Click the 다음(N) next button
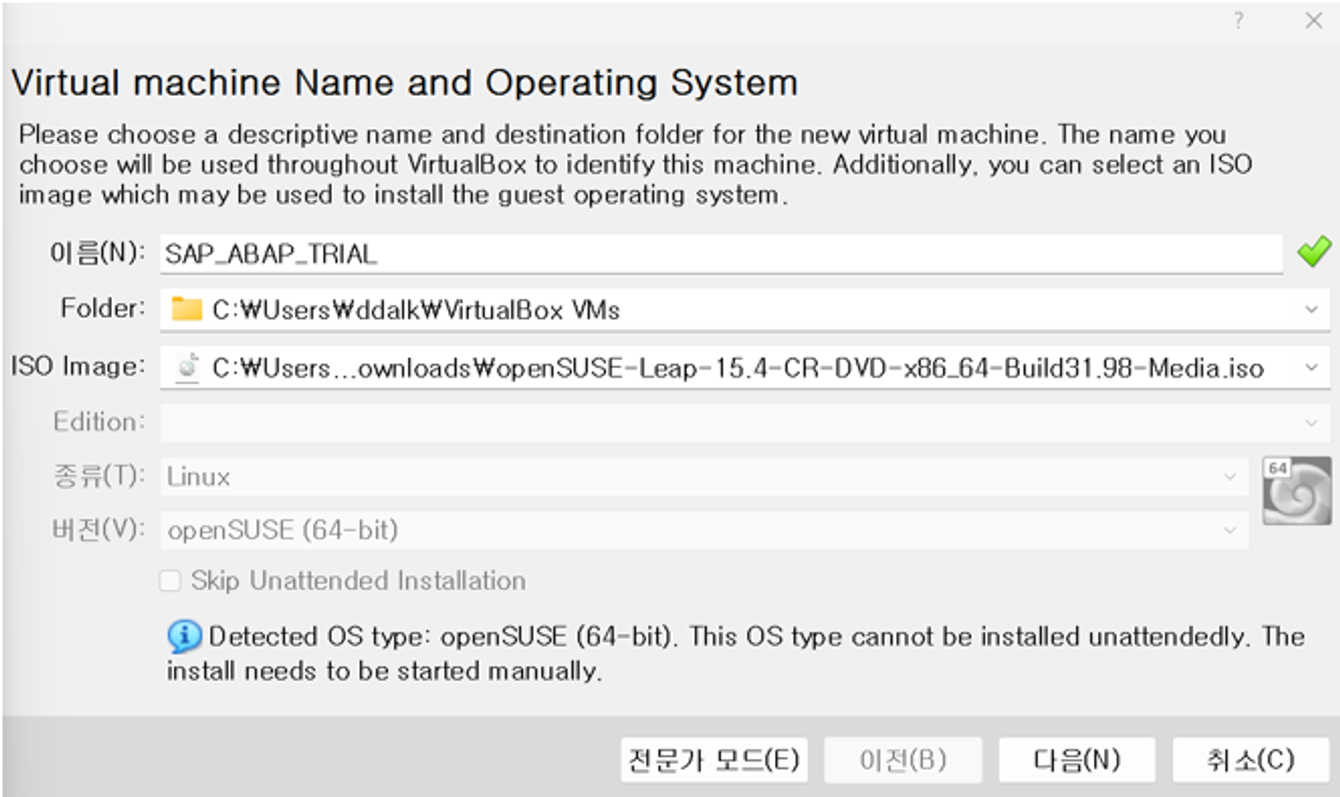 click(x=1077, y=760)
